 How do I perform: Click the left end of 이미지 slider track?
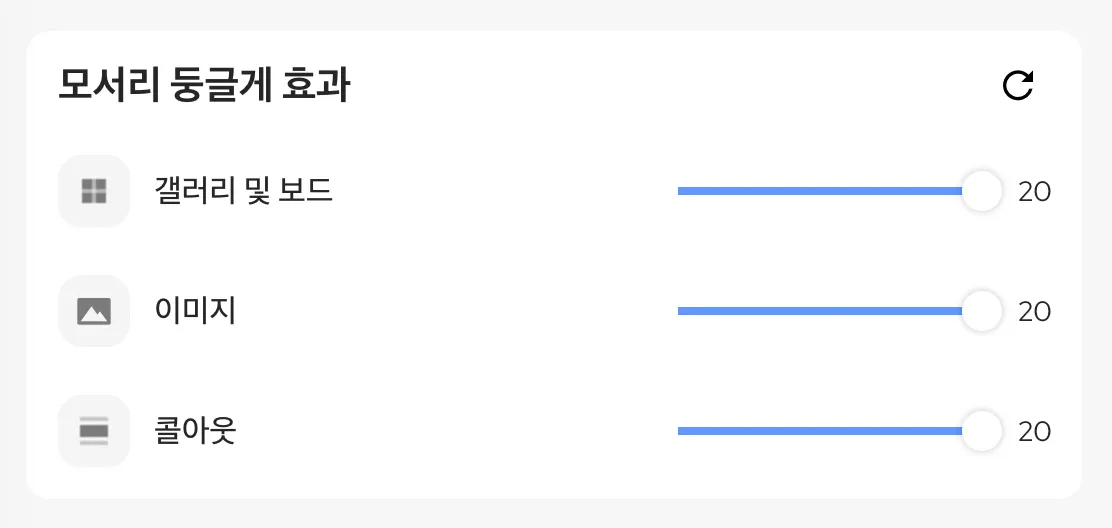682,311
